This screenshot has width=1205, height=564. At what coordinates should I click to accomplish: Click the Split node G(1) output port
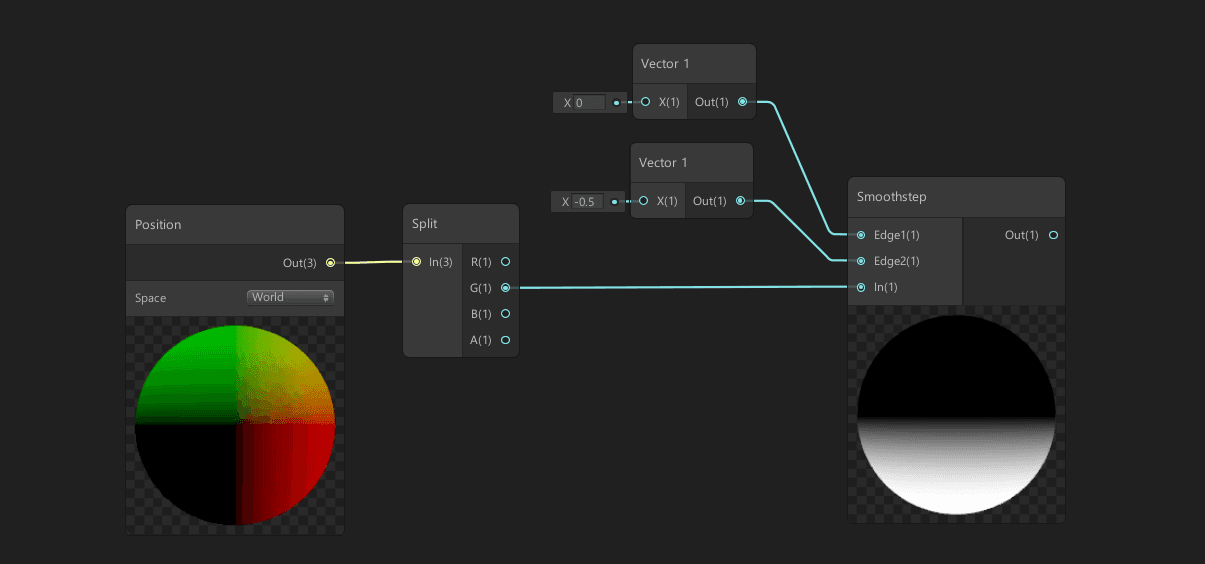tap(505, 288)
